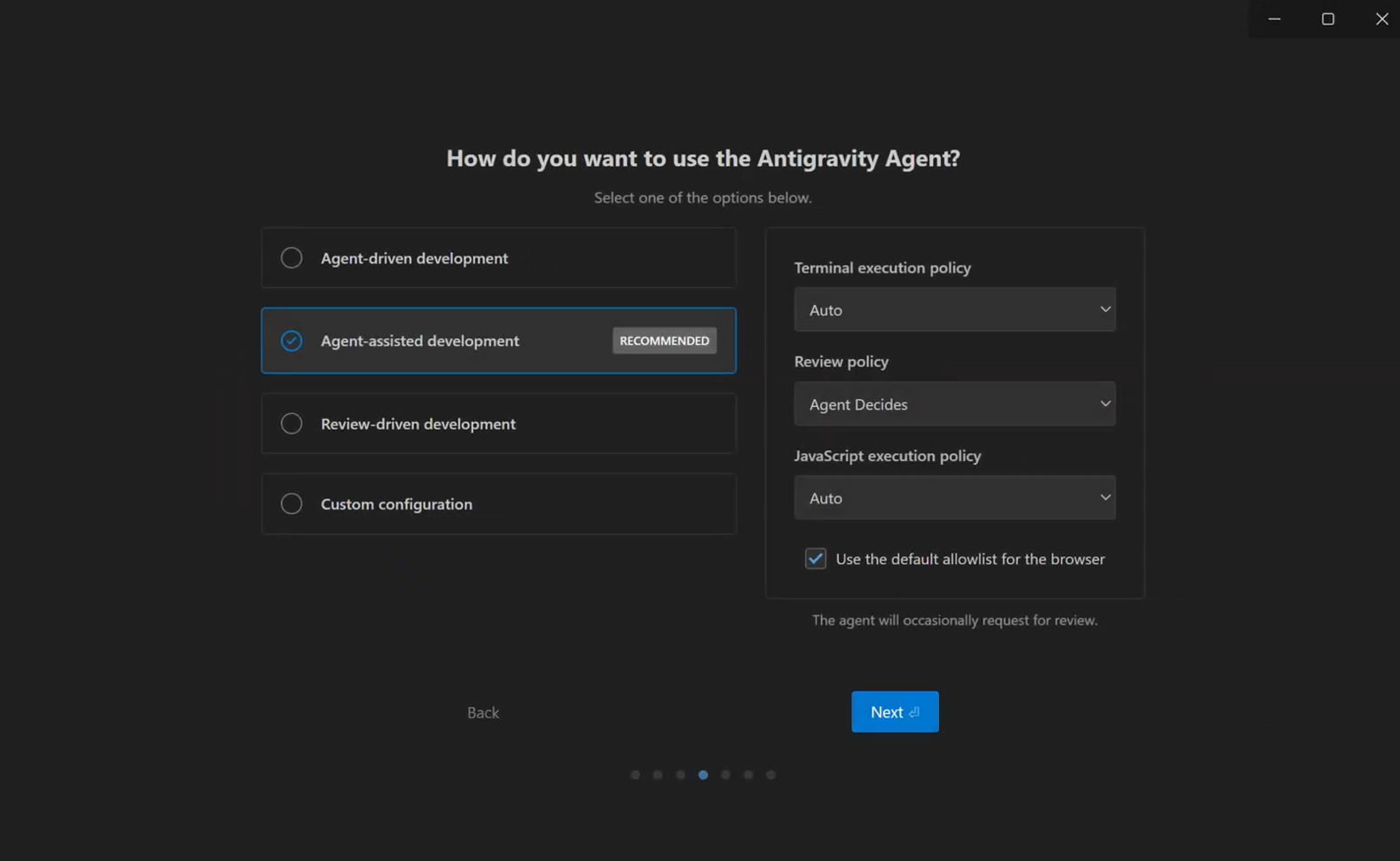Image resolution: width=1400 pixels, height=861 pixels.
Task: Click the second pagination dot
Action: pyautogui.click(x=658, y=775)
